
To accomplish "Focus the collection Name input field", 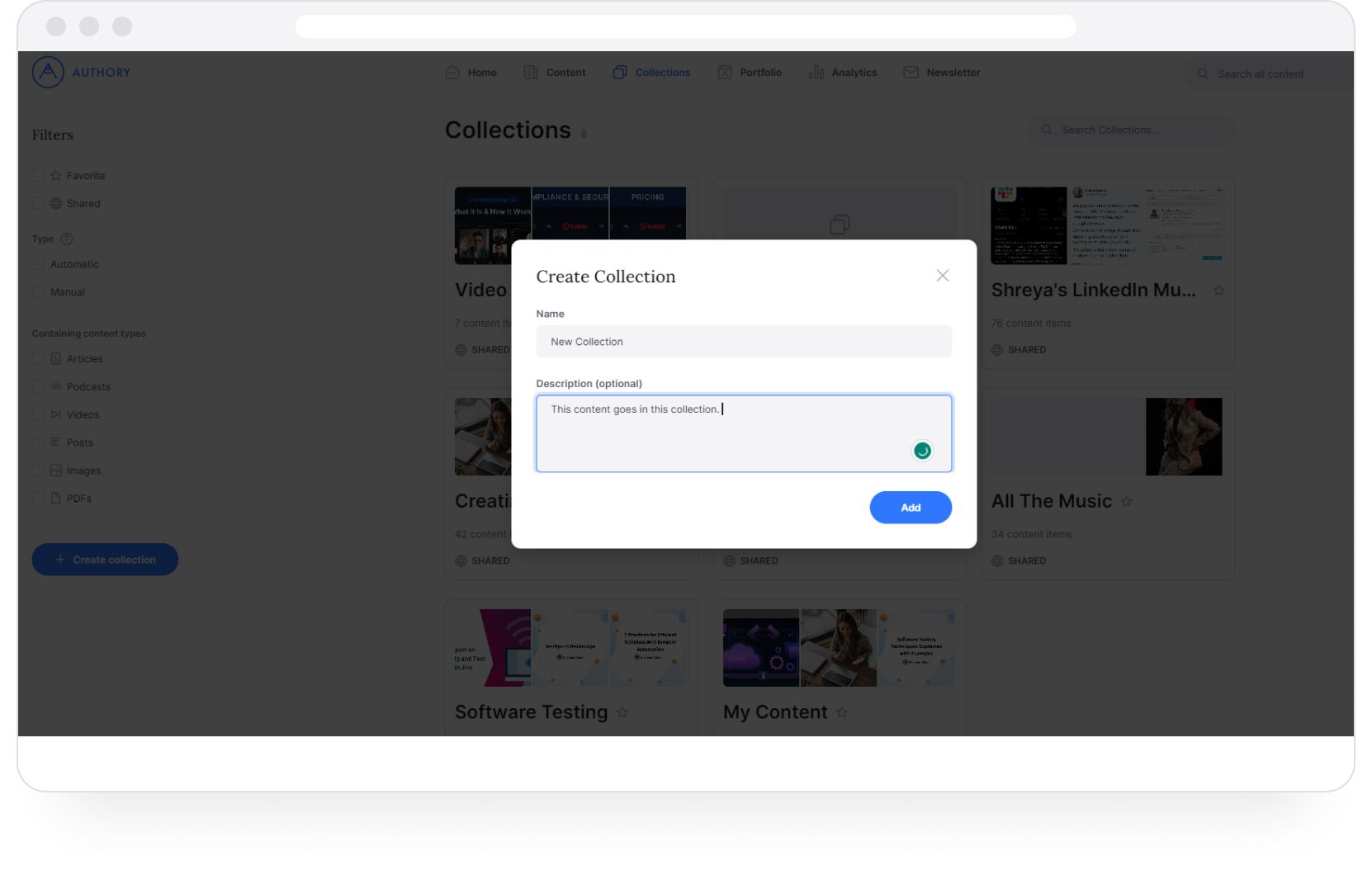I will click(743, 342).
